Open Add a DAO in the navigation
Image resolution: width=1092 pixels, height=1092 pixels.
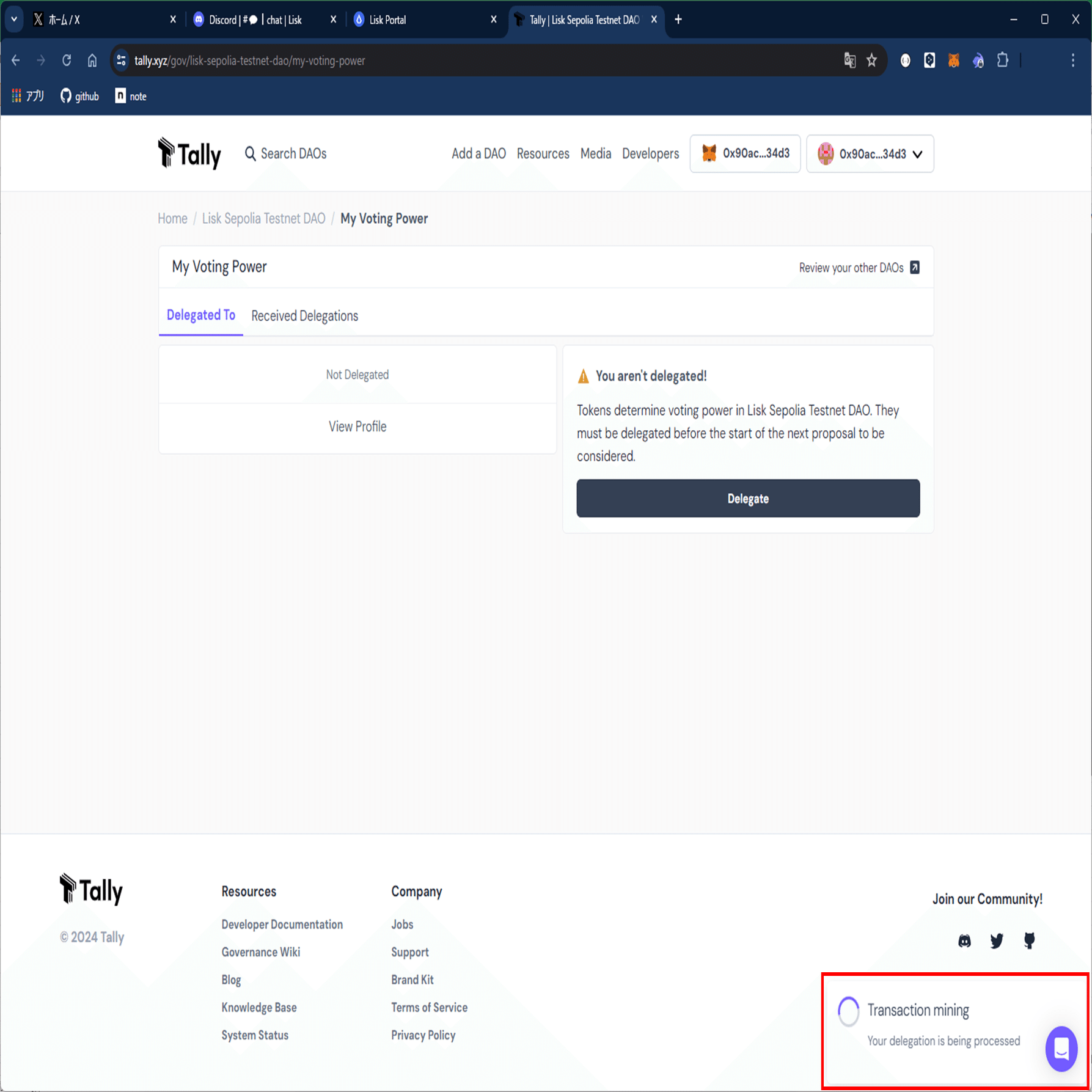478,153
